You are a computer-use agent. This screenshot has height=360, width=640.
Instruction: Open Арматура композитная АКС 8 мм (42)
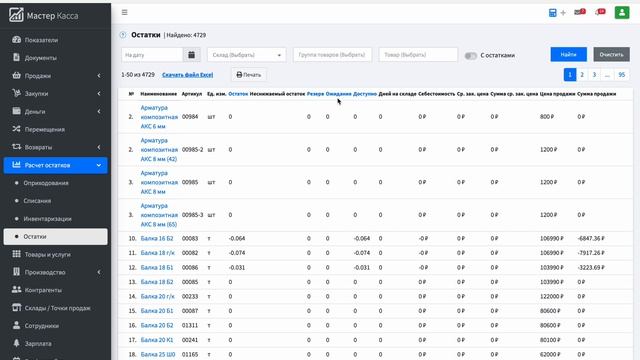[159, 149]
